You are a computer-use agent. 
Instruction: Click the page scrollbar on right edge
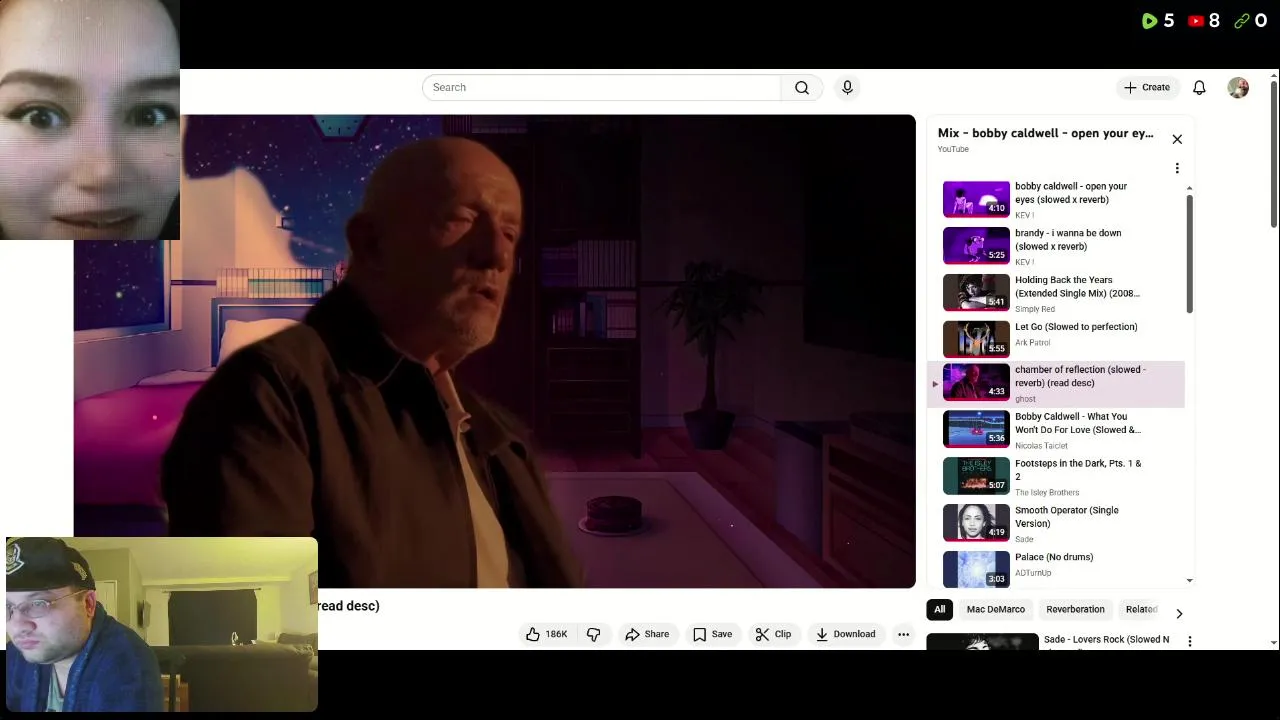[x=1273, y=155]
